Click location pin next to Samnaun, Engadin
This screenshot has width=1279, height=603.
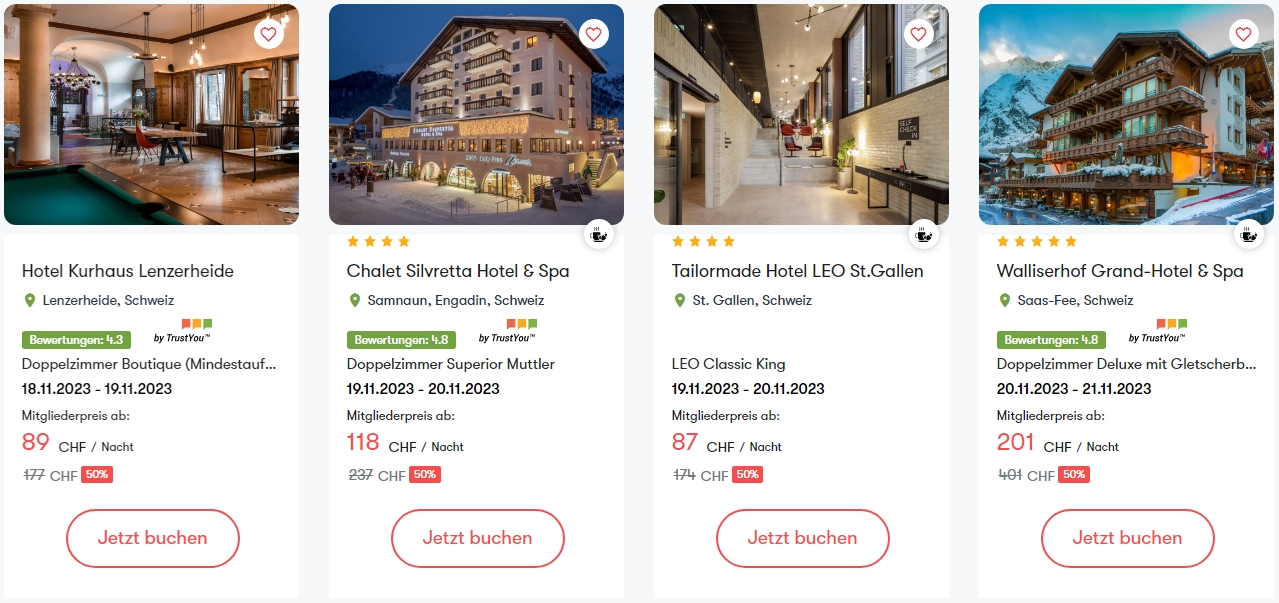coord(355,300)
